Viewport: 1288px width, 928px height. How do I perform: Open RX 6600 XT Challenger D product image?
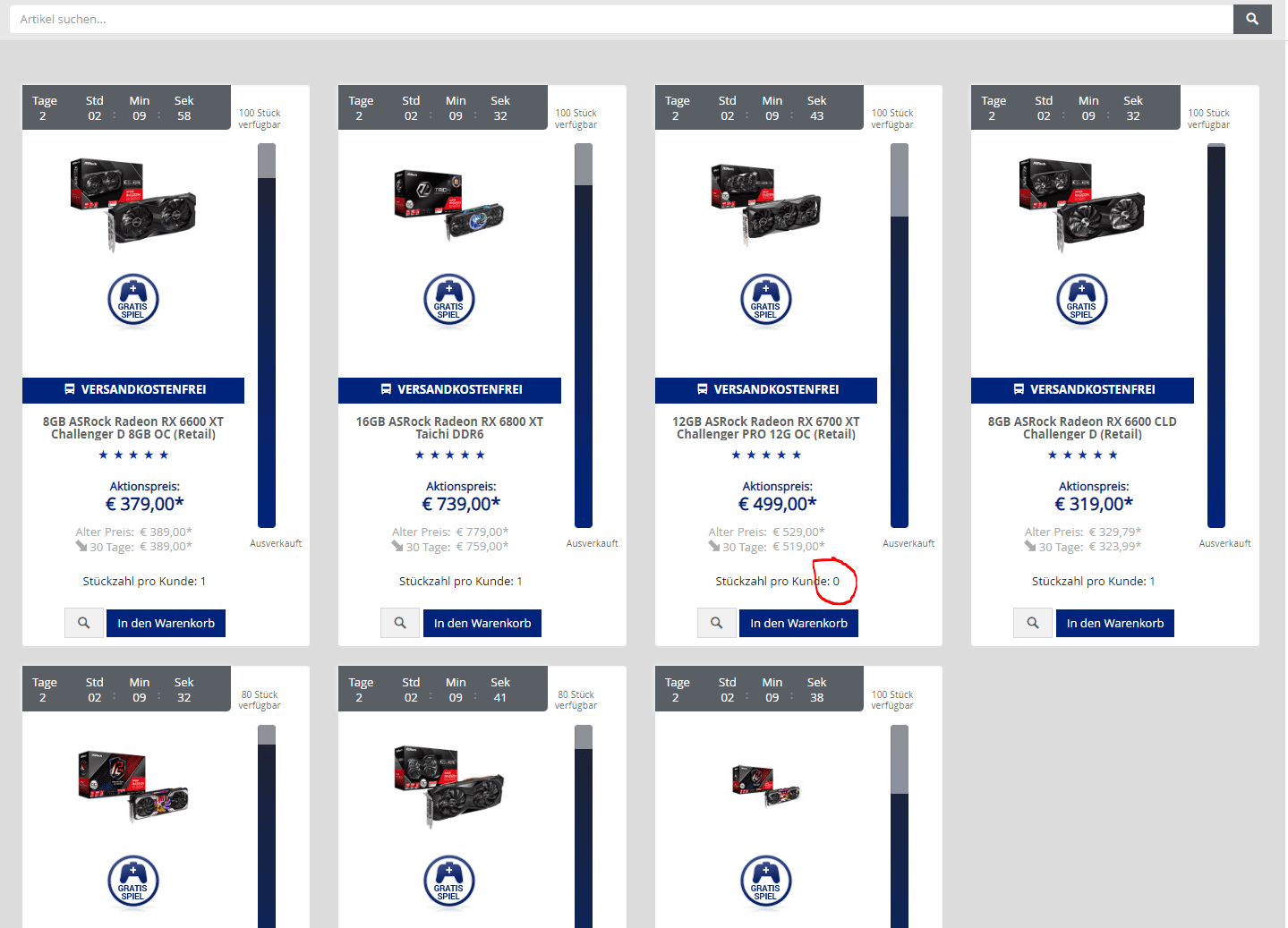click(x=133, y=206)
